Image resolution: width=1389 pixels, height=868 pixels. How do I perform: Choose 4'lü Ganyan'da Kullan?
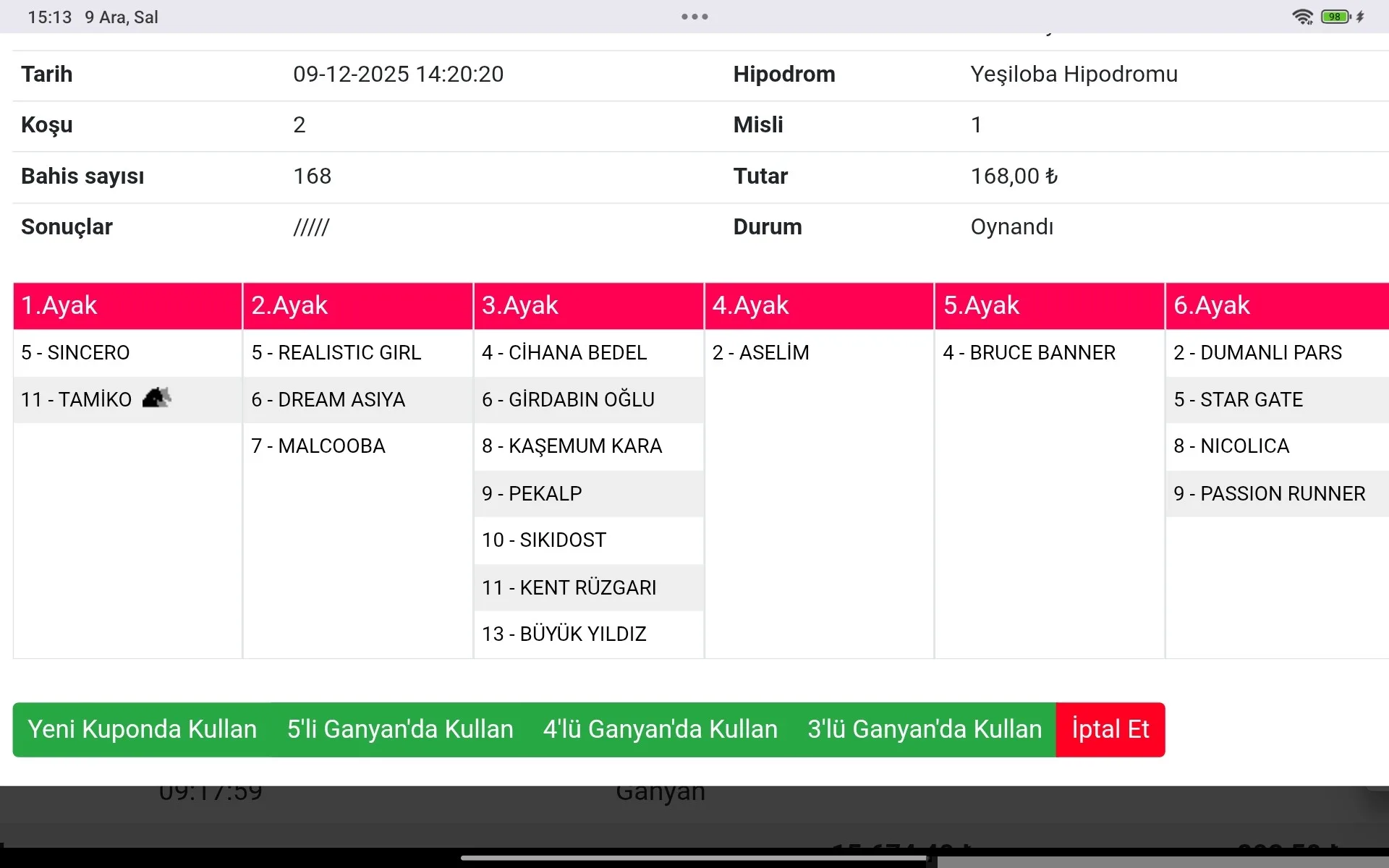click(660, 729)
